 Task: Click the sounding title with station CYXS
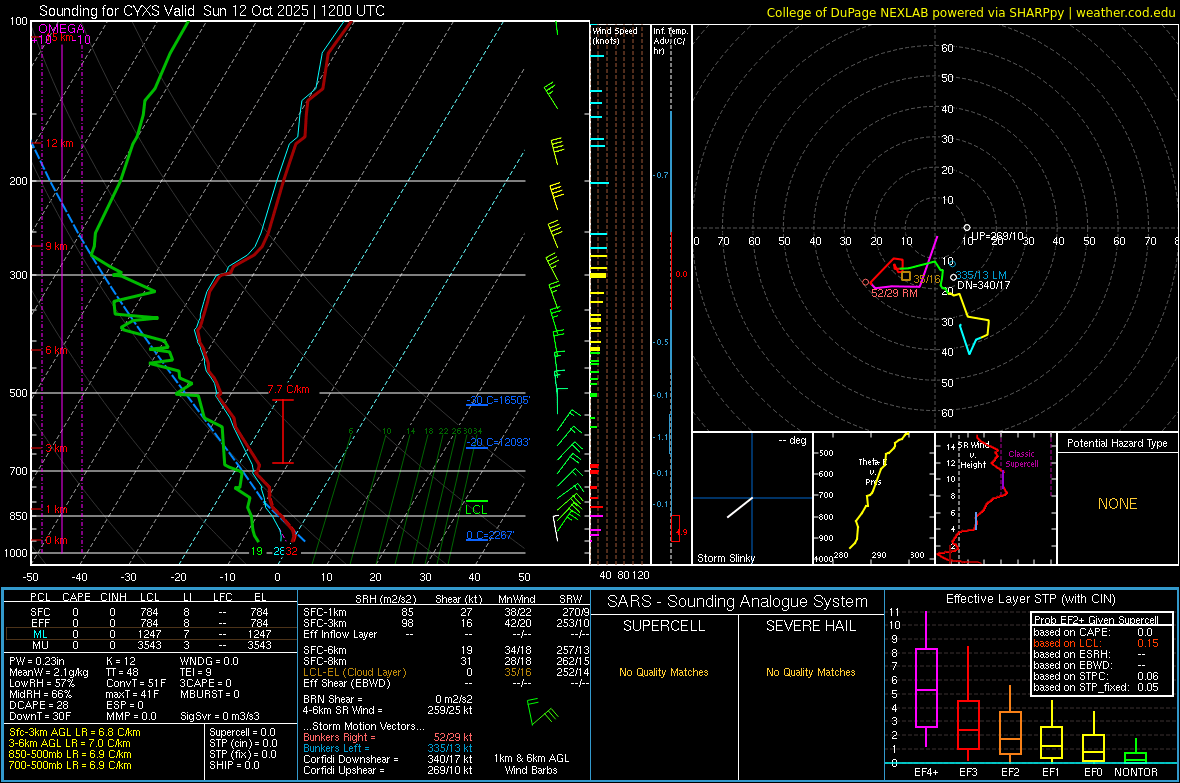(x=211, y=11)
